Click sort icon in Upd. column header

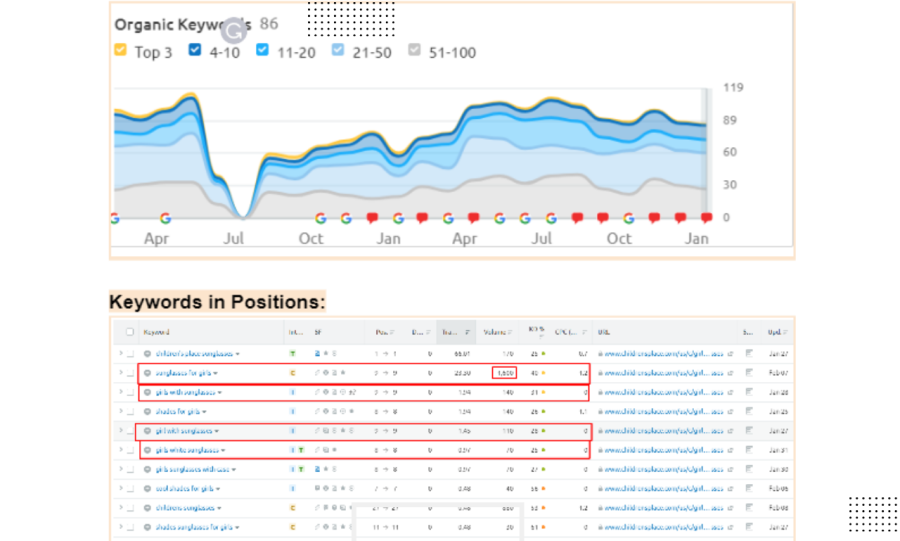point(785,332)
